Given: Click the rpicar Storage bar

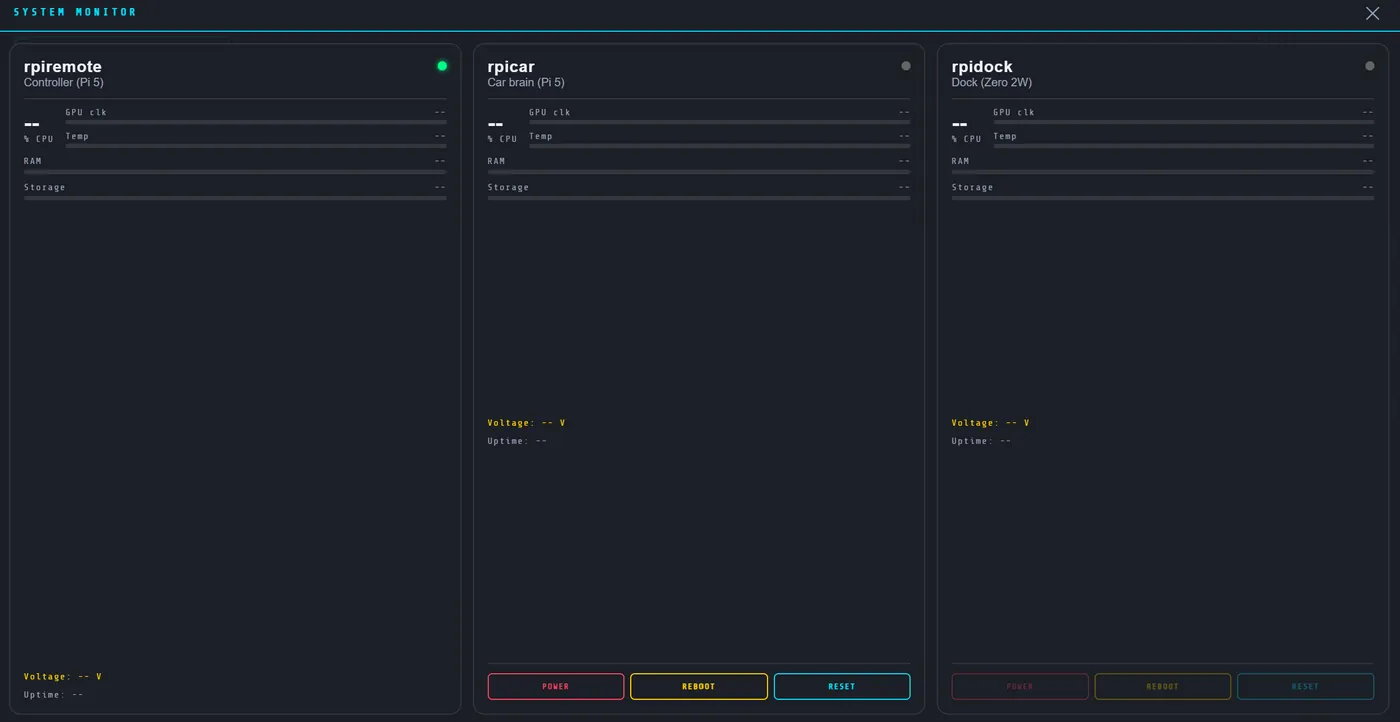Looking at the screenshot, I should coord(699,198).
